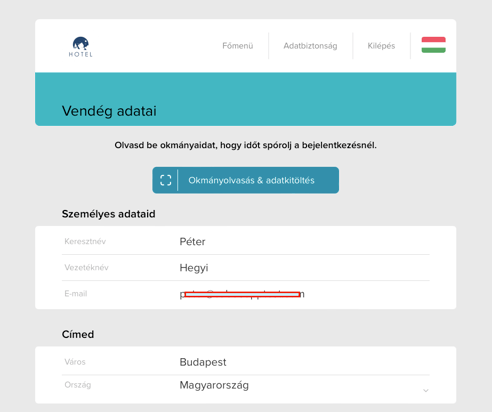Start Okmányolvasás & adatkitöltés
The height and width of the screenshot is (412, 492).
tap(246, 180)
